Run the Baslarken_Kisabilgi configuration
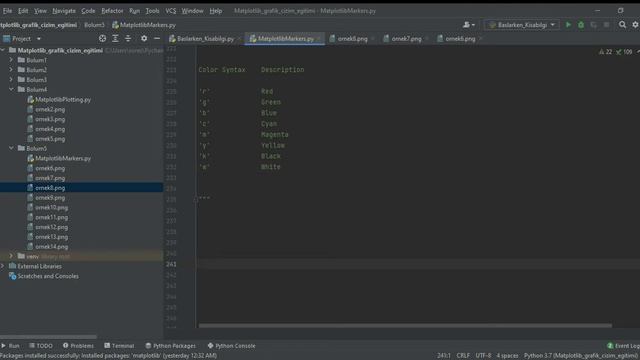 [x=568, y=25]
